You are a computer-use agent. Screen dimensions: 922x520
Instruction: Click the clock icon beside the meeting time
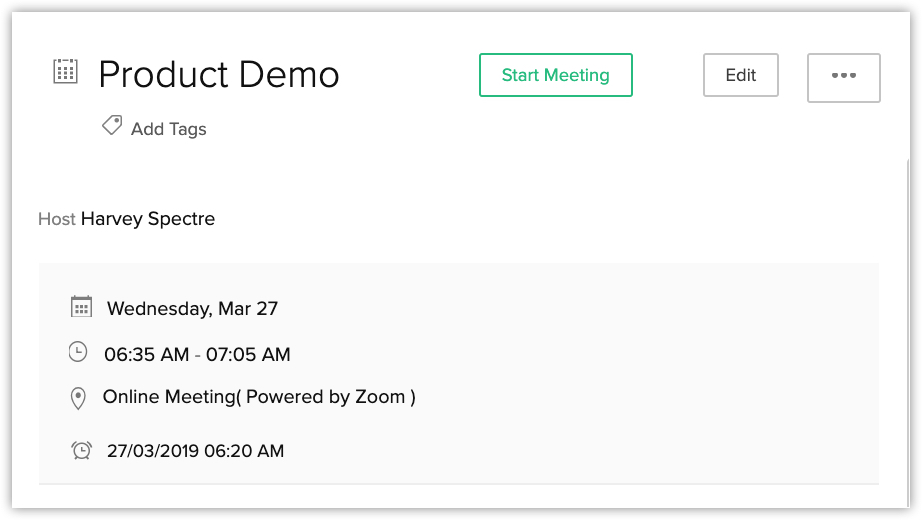click(78, 352)
